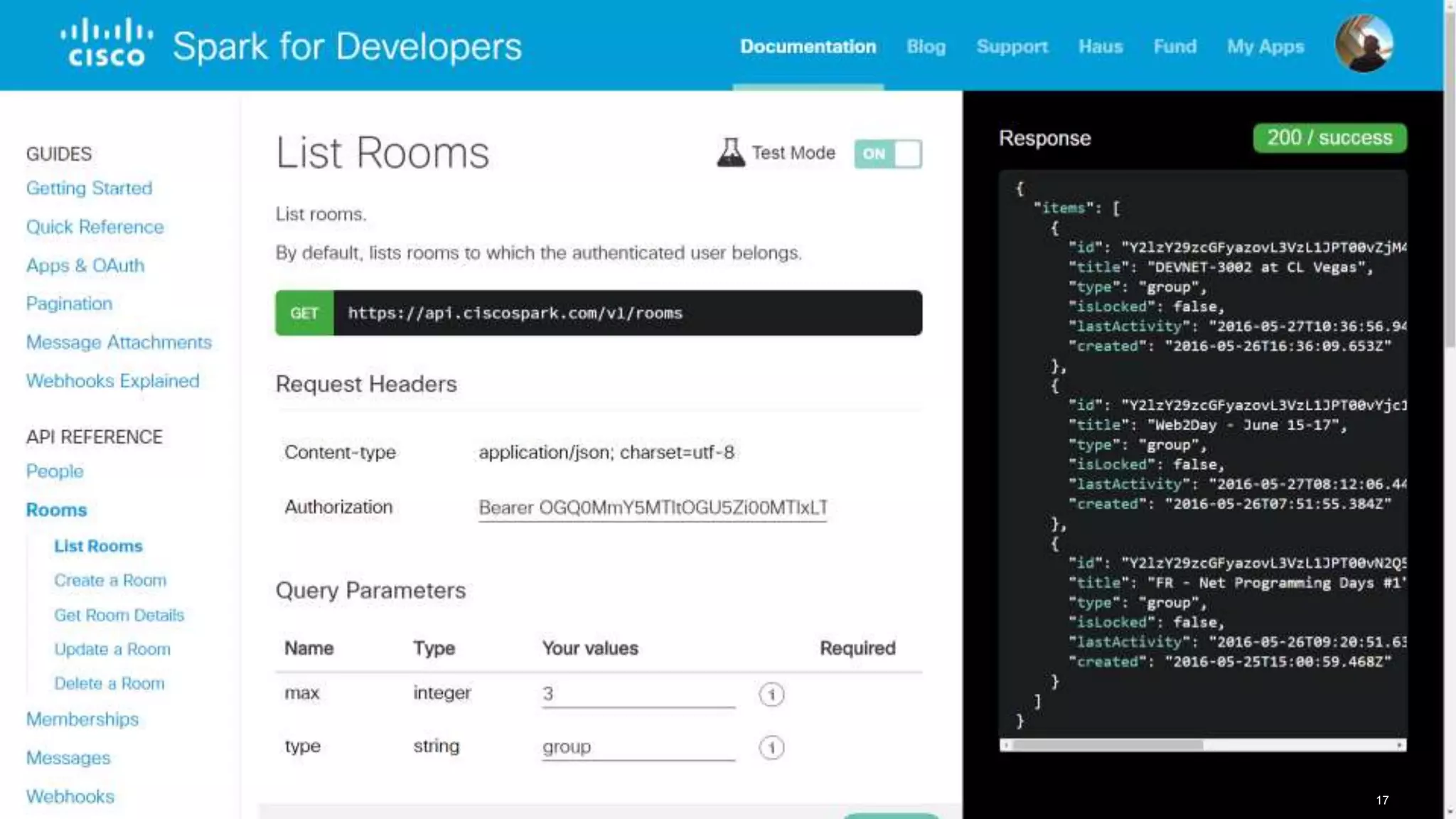Click the Test Mode flask icon
This screenshot has height=819, width=1456.
click(730, 152)
